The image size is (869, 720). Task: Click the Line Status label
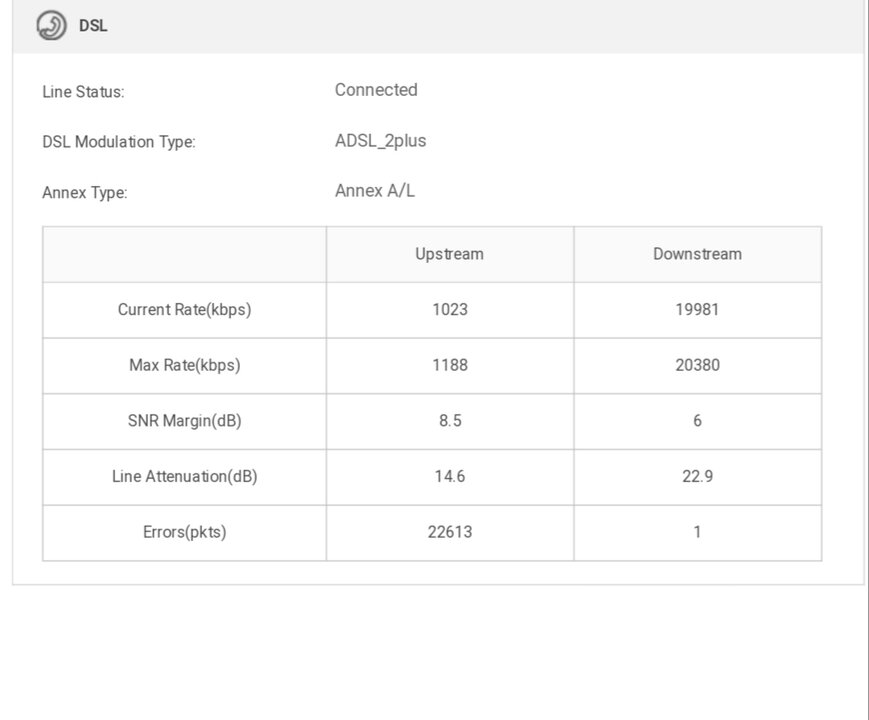83,92
